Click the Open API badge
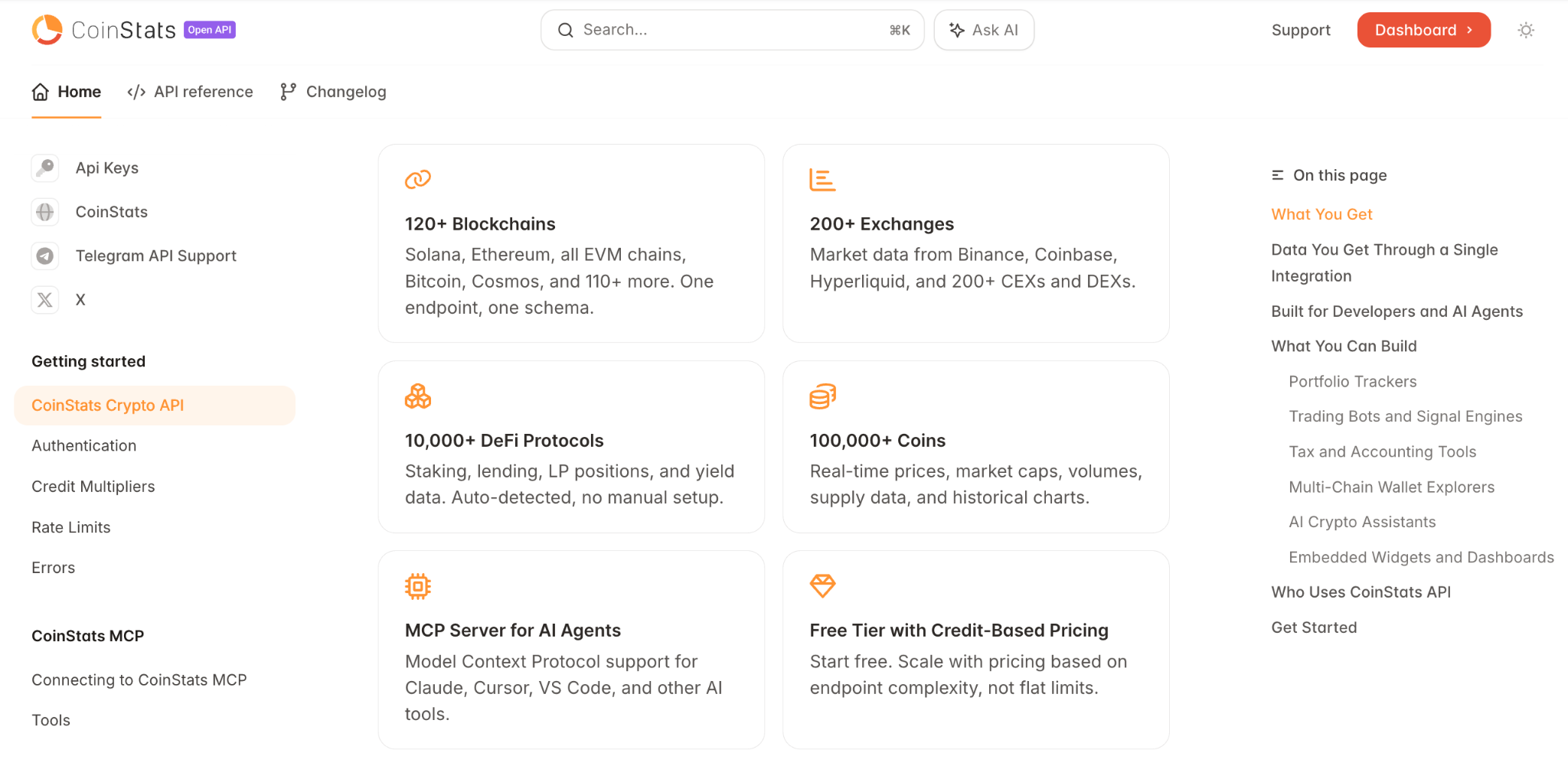The image size is (1568, 769). tap(210, 30)
